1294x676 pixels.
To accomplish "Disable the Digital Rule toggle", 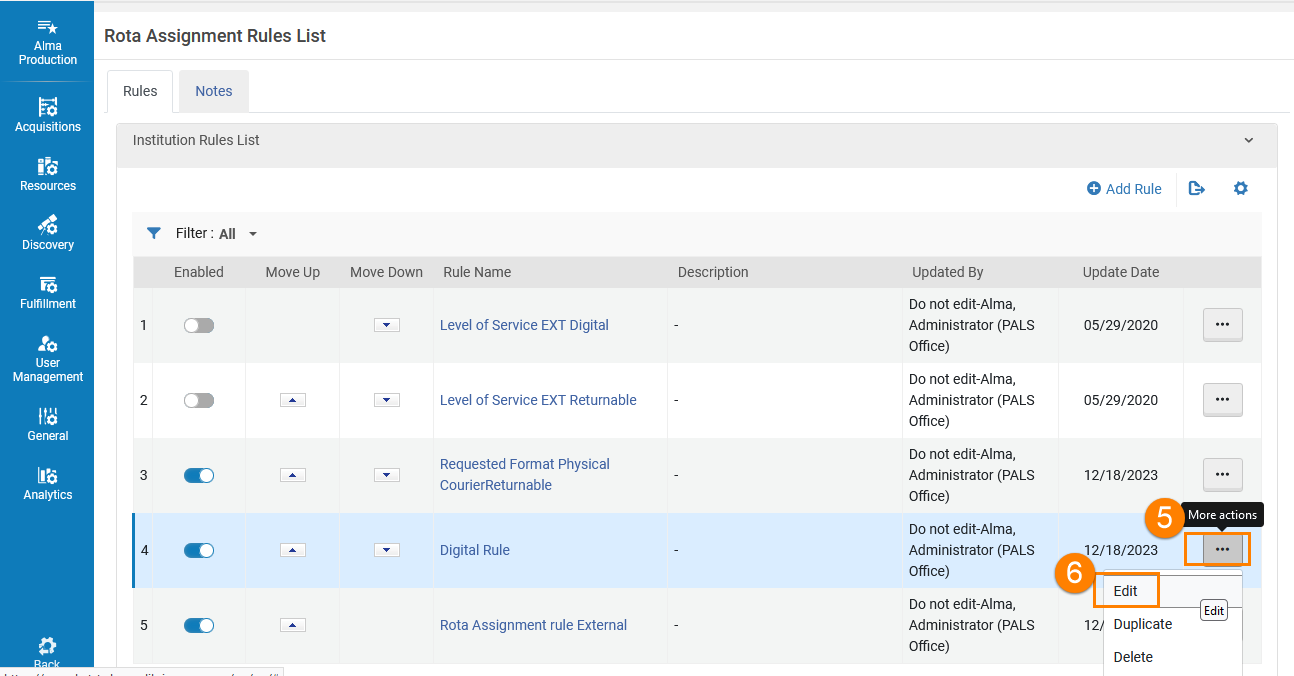I will click(x=199, y=550).
